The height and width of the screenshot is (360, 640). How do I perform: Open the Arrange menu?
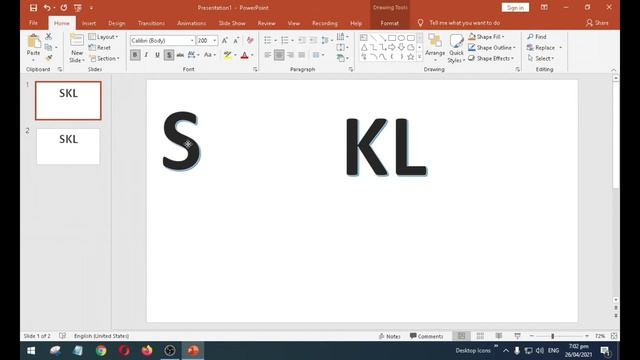click(x=435, y=48)
